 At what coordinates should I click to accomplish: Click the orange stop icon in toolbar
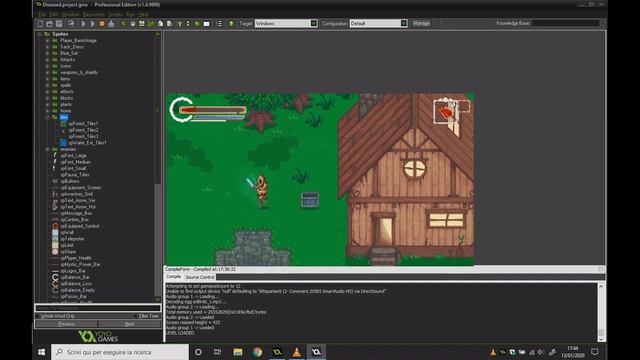(x=102, y=24)
